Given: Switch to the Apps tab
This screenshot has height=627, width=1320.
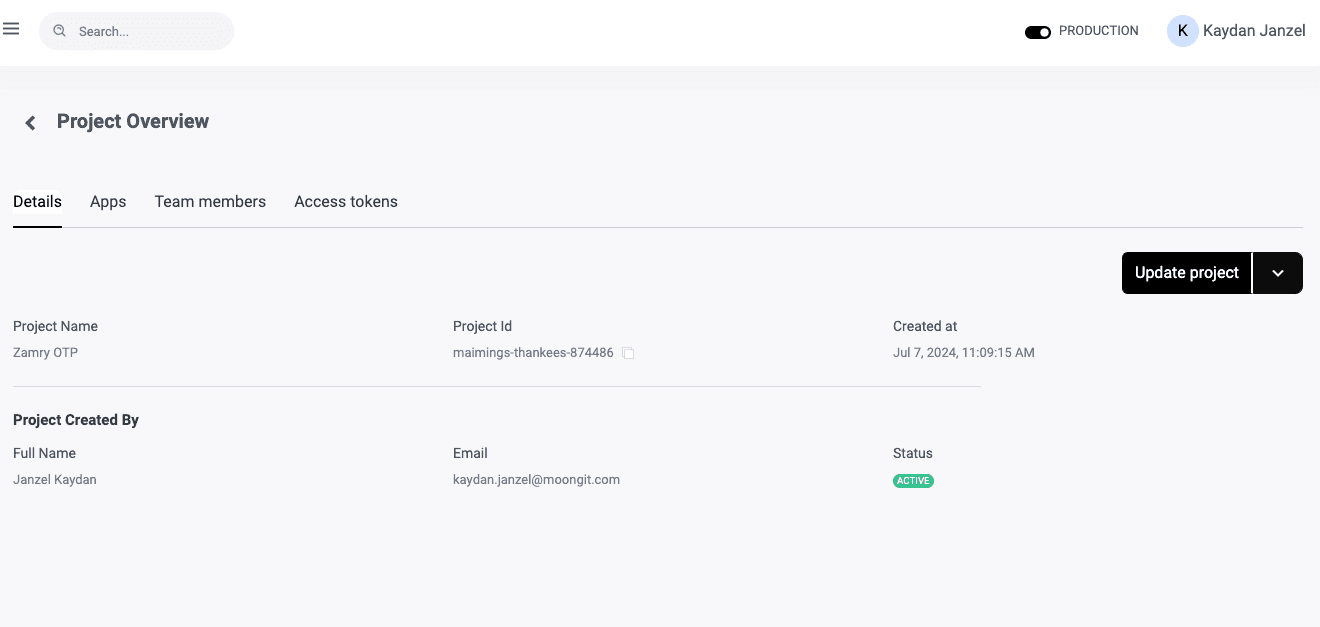Looking at the screenshot, I should (108, 202).
